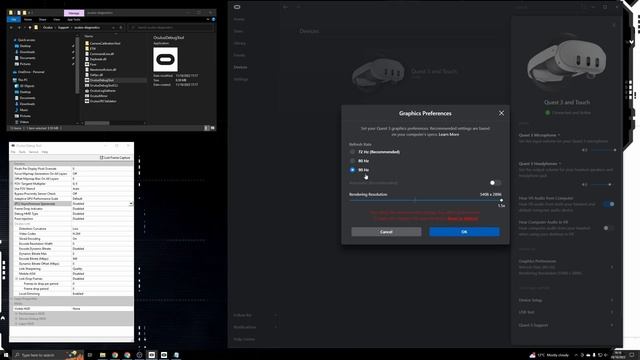Toggle the automatic resolution switch in Graphics Preferences
The image size is (640, 360).
496,183
